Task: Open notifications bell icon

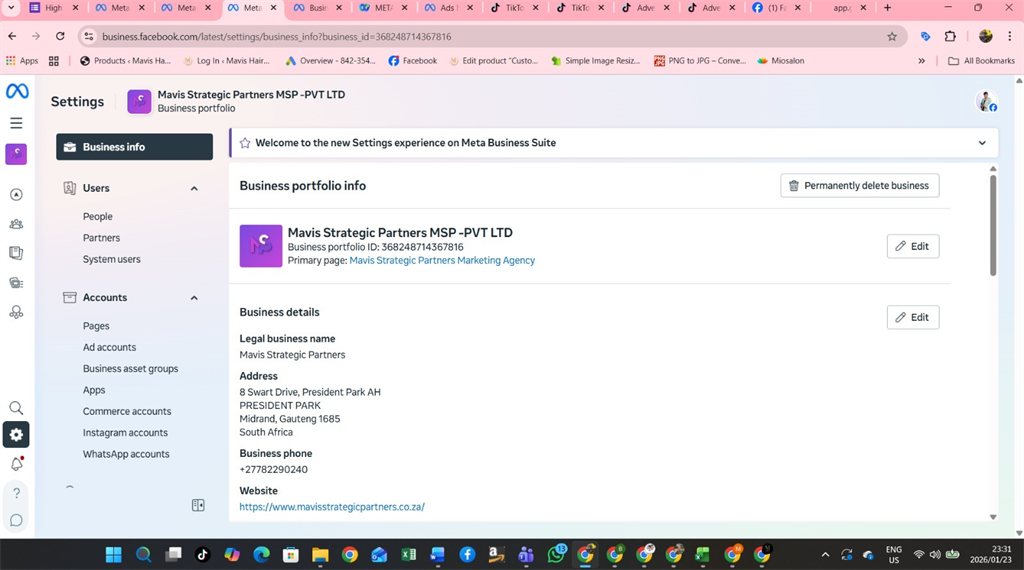Action: click(x=16, y=464)
